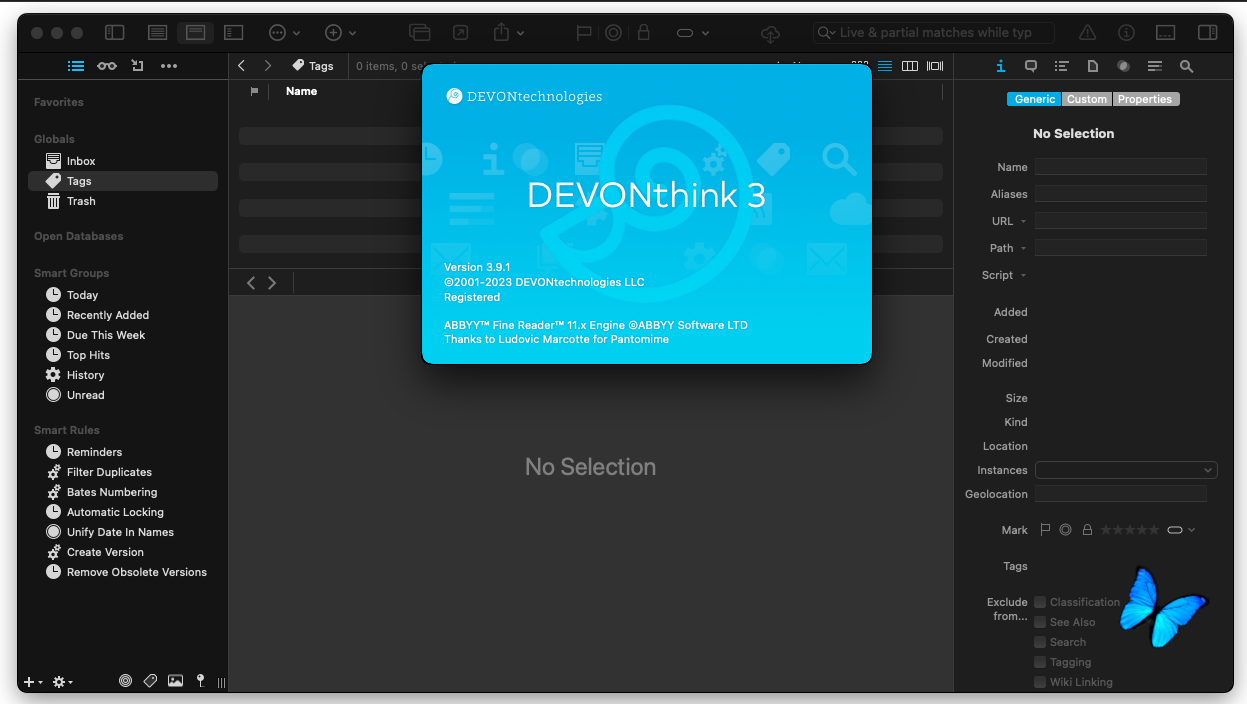Click the Name input field in inspector
Viewport: 1247px width, 704px height.
1121,167
